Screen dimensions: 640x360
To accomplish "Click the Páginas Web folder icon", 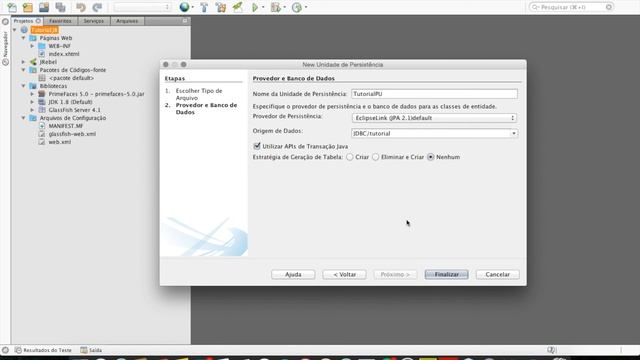I will coord(33,38).
